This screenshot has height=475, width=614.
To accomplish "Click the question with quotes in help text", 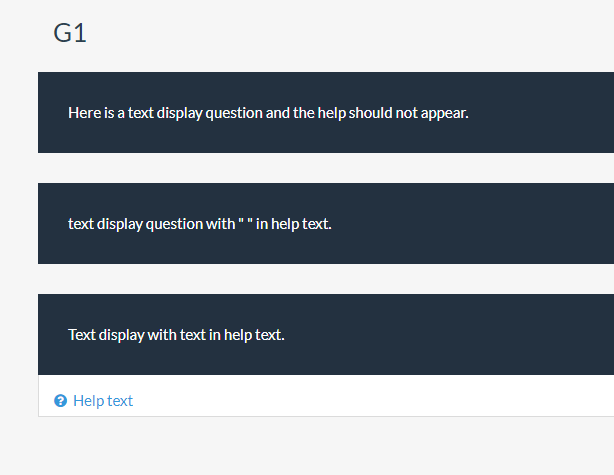I will [199, 223].
